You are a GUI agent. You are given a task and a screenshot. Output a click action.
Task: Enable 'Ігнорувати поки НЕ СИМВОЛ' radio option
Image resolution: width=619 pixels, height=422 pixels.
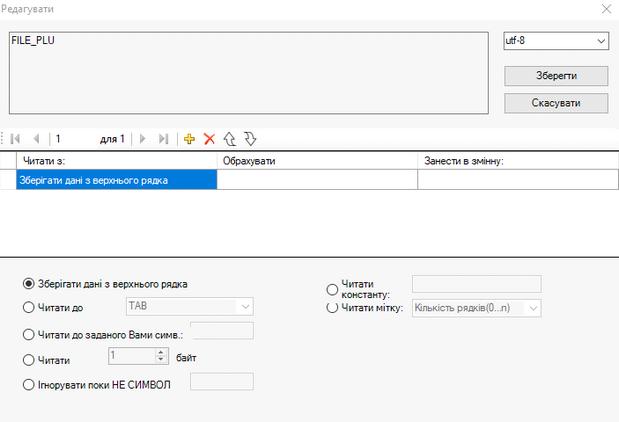(28, 383)
